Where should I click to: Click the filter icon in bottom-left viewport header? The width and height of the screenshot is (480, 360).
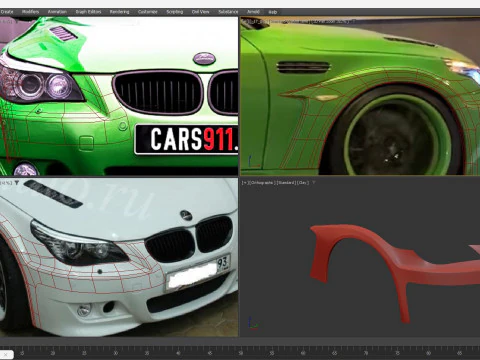click(x=17, y=183)
